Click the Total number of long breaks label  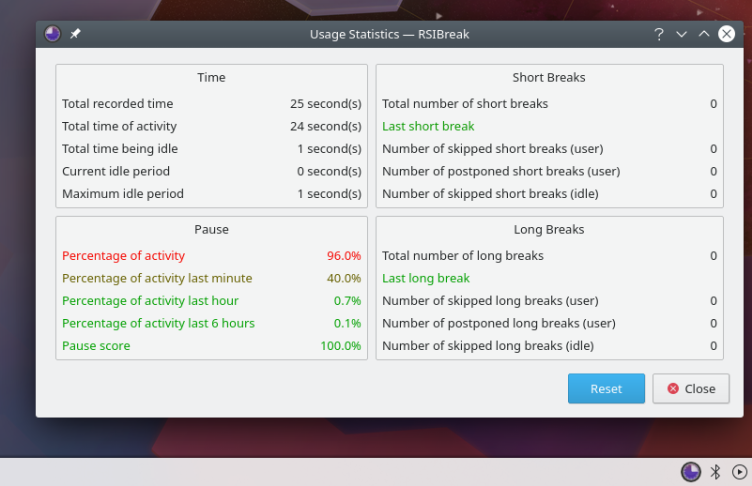[463, 255]
